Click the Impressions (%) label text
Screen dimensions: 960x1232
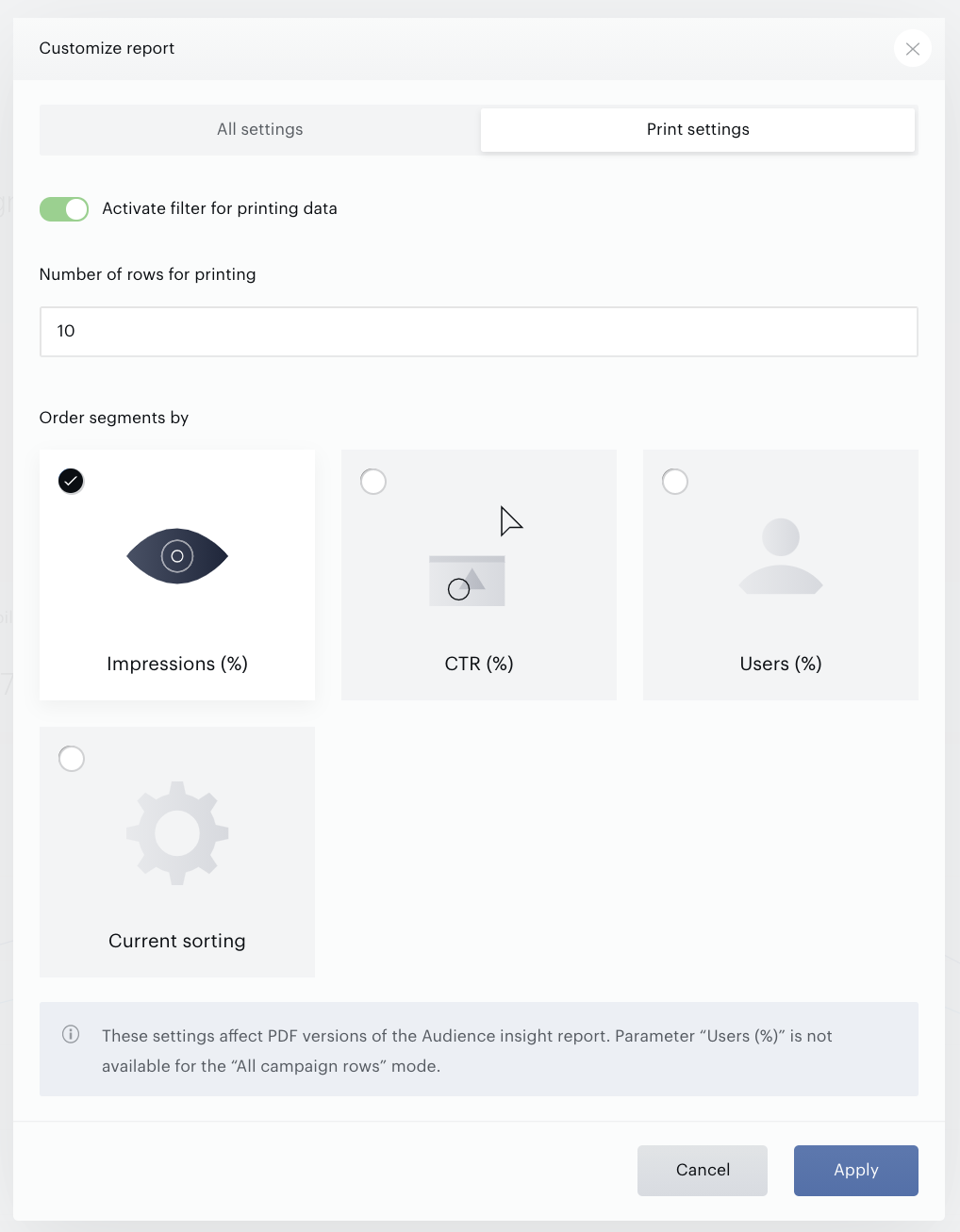177,664
